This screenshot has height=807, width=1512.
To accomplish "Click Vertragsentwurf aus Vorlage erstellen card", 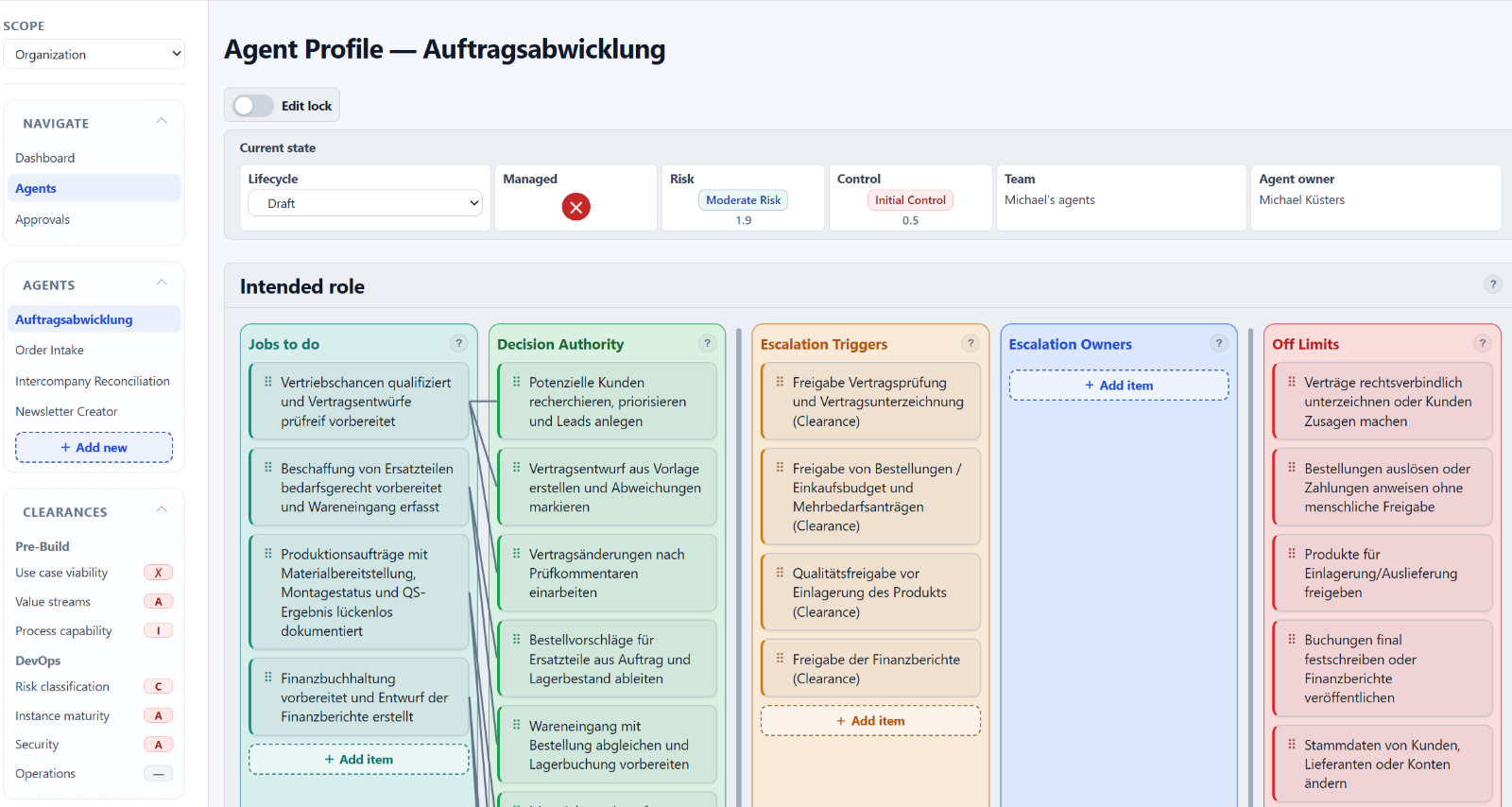I will coord(608,488).
